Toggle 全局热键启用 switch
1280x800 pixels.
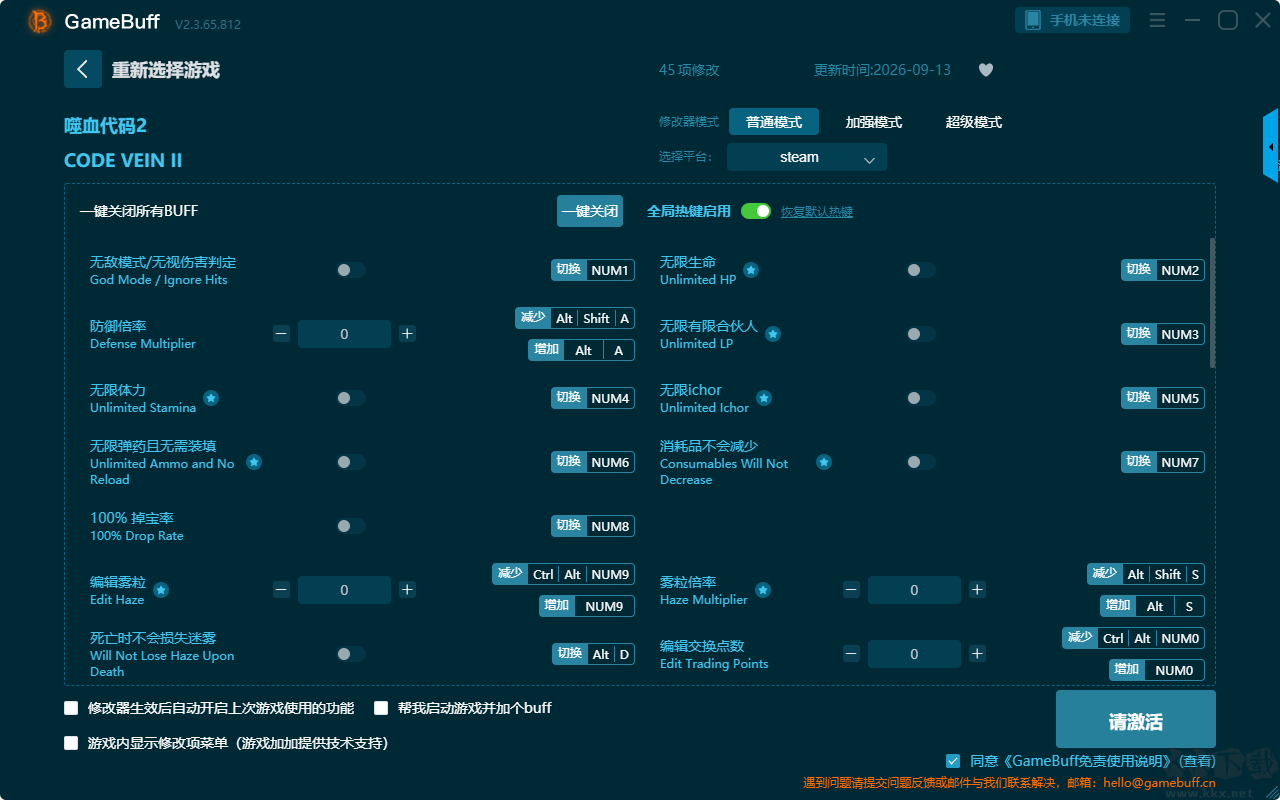pos(756,211)
